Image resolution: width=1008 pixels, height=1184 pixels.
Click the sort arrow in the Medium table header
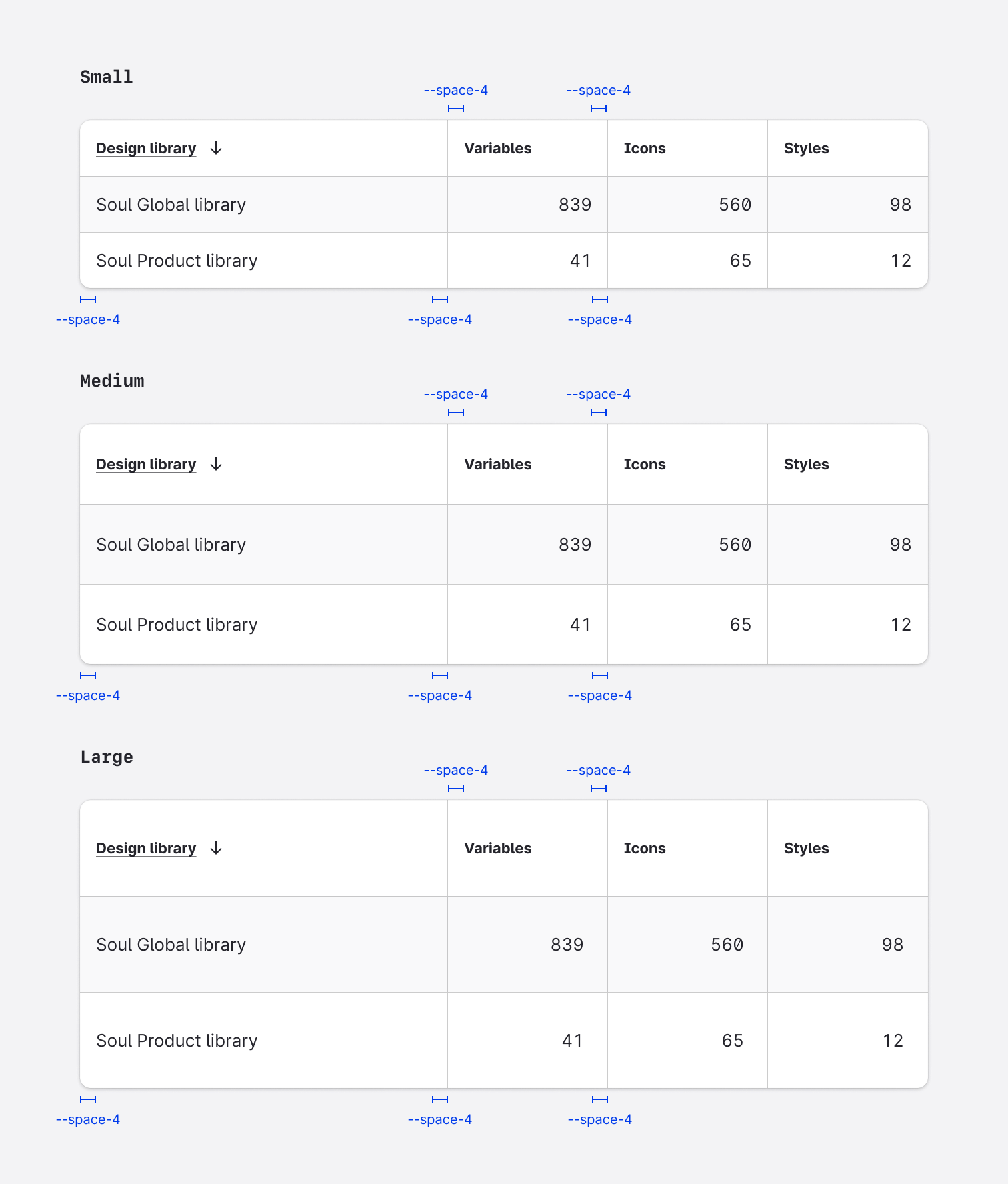coord(216,465)
